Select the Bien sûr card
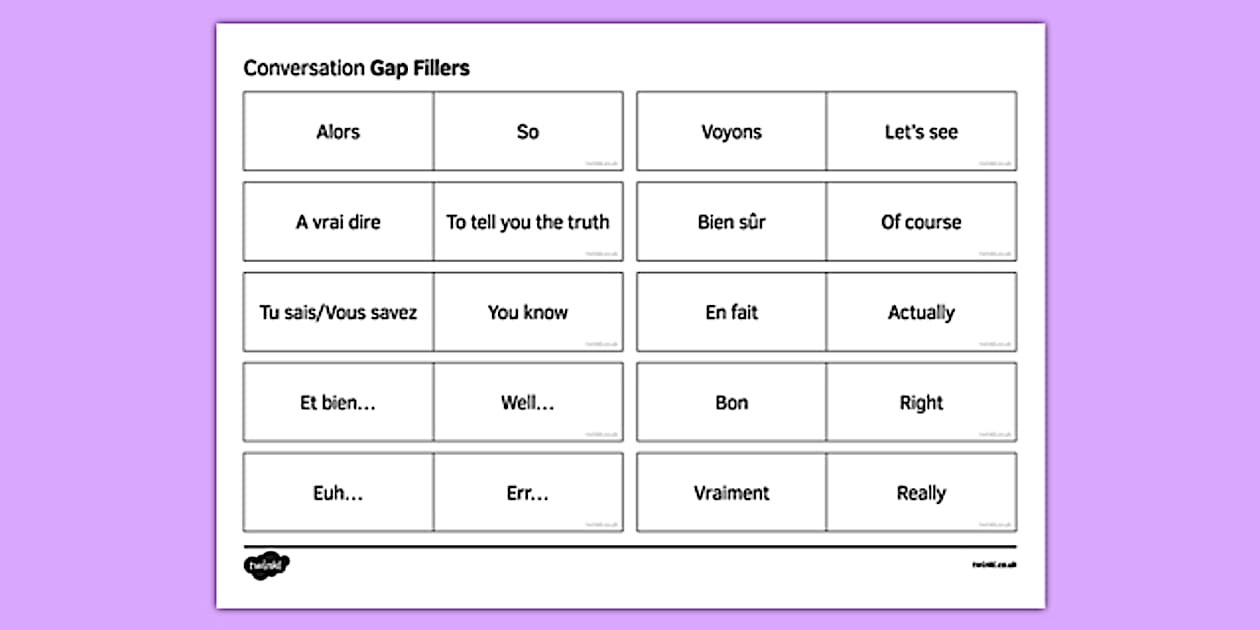The image size is (1260, 630). click(731, 222)
